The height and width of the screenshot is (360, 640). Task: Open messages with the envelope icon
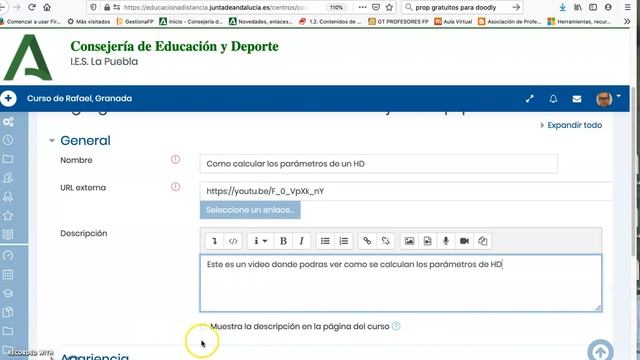(577, 99)
